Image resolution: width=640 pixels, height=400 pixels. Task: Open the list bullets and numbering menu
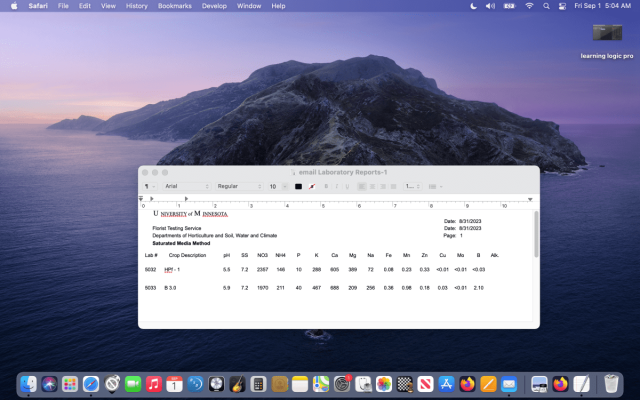pyautogui.click(x=436, y=187)
